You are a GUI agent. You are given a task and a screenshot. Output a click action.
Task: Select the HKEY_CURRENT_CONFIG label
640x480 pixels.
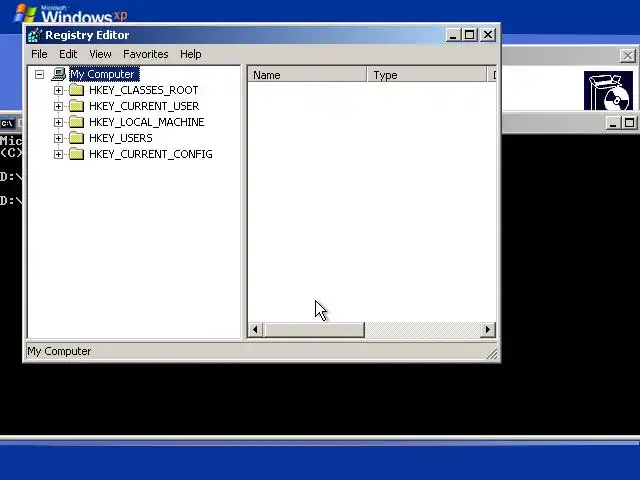151,154
